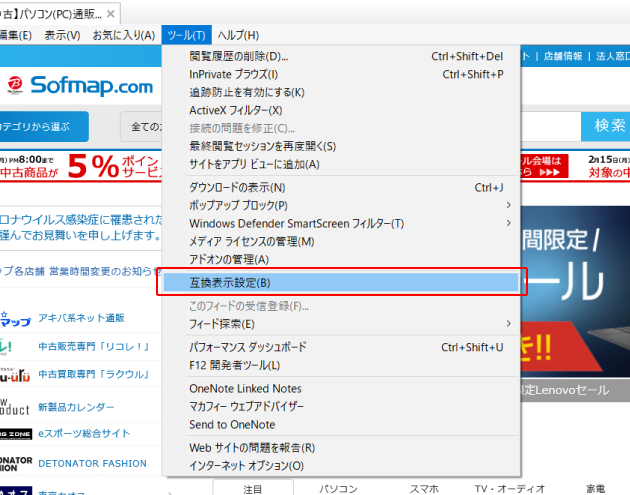Click the new product logo icon
This screenshot has height=495, width=630.
click(14, 407)
